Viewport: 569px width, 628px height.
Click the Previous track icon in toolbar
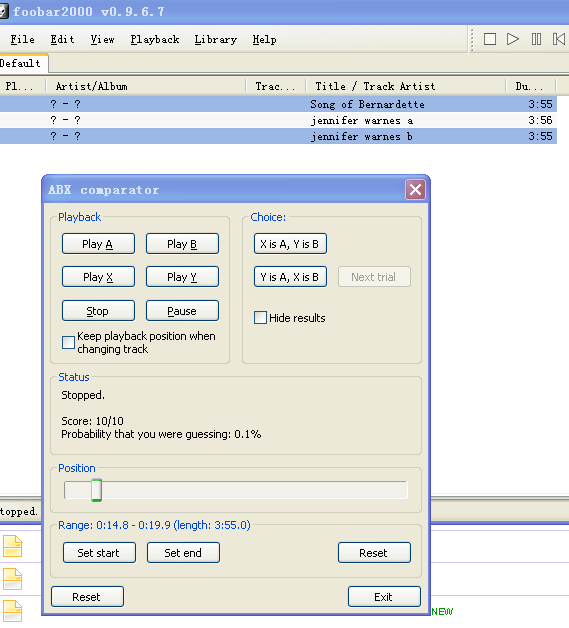tap(559, 39)
